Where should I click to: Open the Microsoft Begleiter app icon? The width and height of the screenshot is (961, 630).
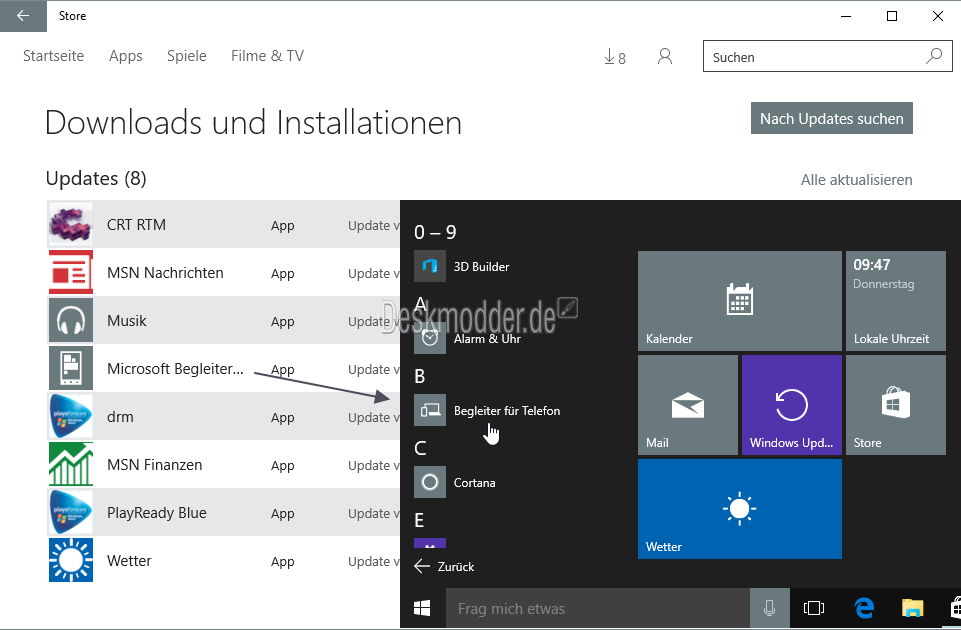pyautogui.click(x=70, y=368)
